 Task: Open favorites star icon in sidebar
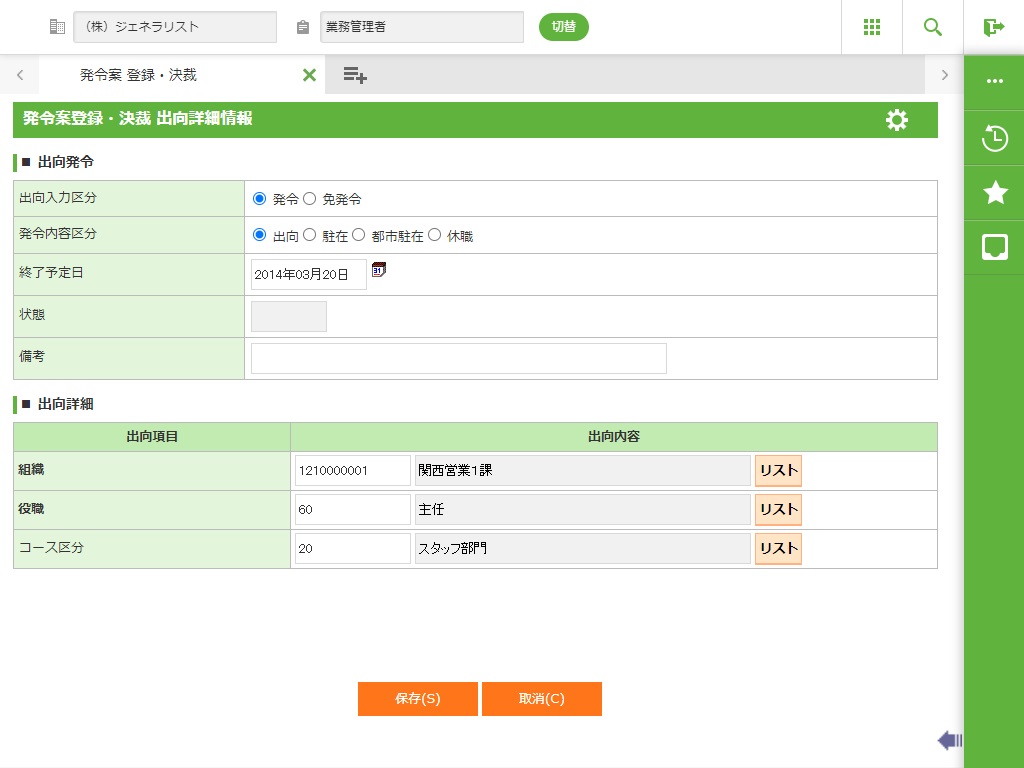995,193
